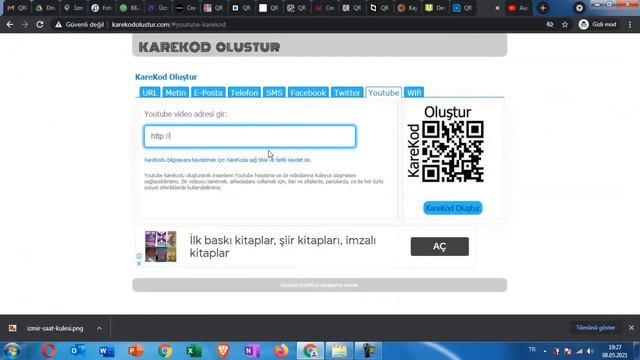Screen dimensions: 640x360
Task: Select the Facebook tab
Action: tap(308, 93)
